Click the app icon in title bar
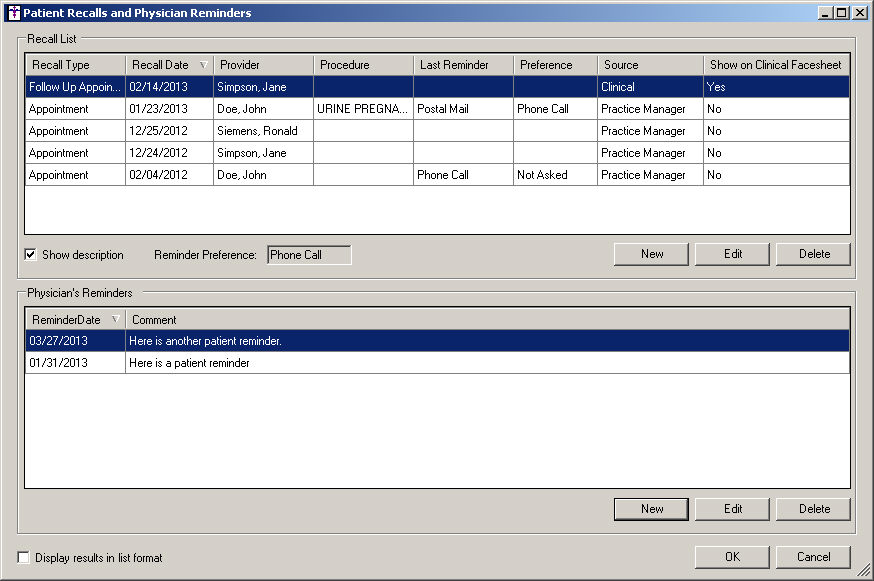This screenshot has height=581, width=874. (14, 13)
